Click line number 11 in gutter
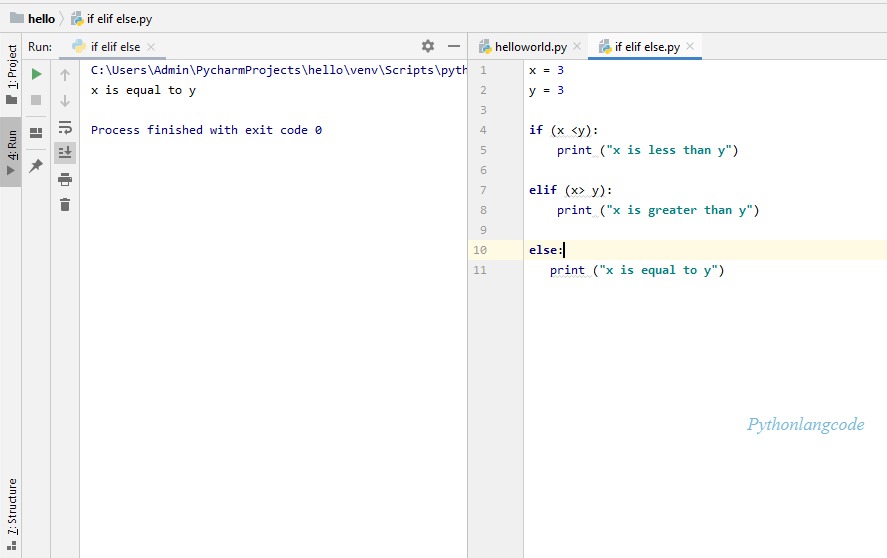The image size is (887, 558). coord(480,270)
